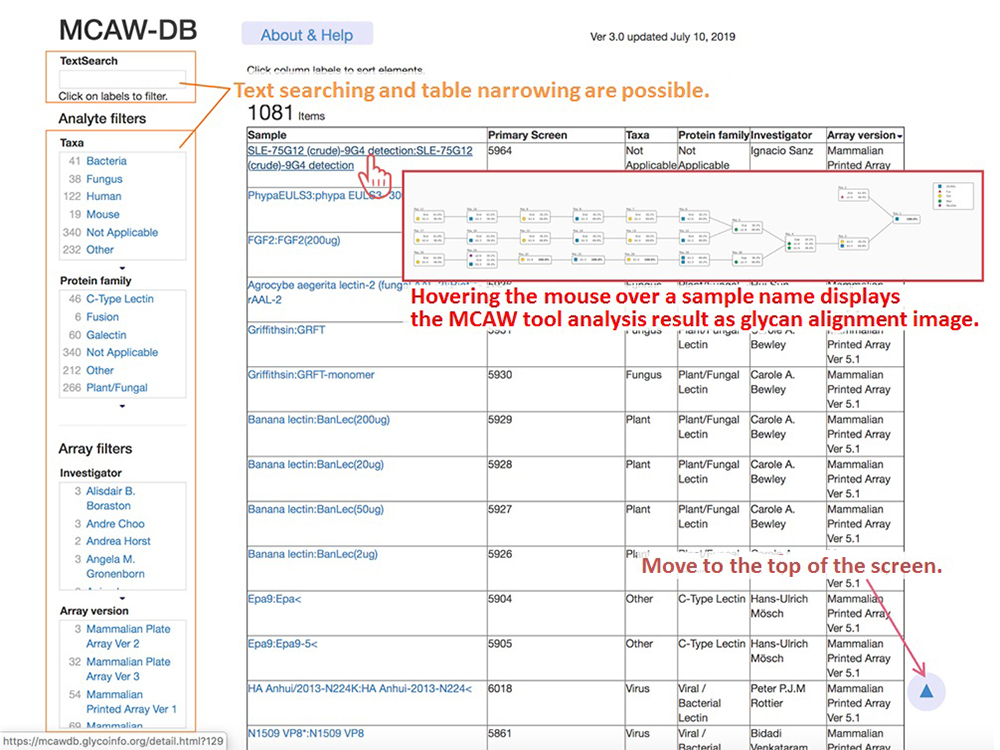The height and width of the screenshot is (750, 1000).
Task: Open Banana lectin:BanLec(50ug) sample
Action: (x=316, y=510)
